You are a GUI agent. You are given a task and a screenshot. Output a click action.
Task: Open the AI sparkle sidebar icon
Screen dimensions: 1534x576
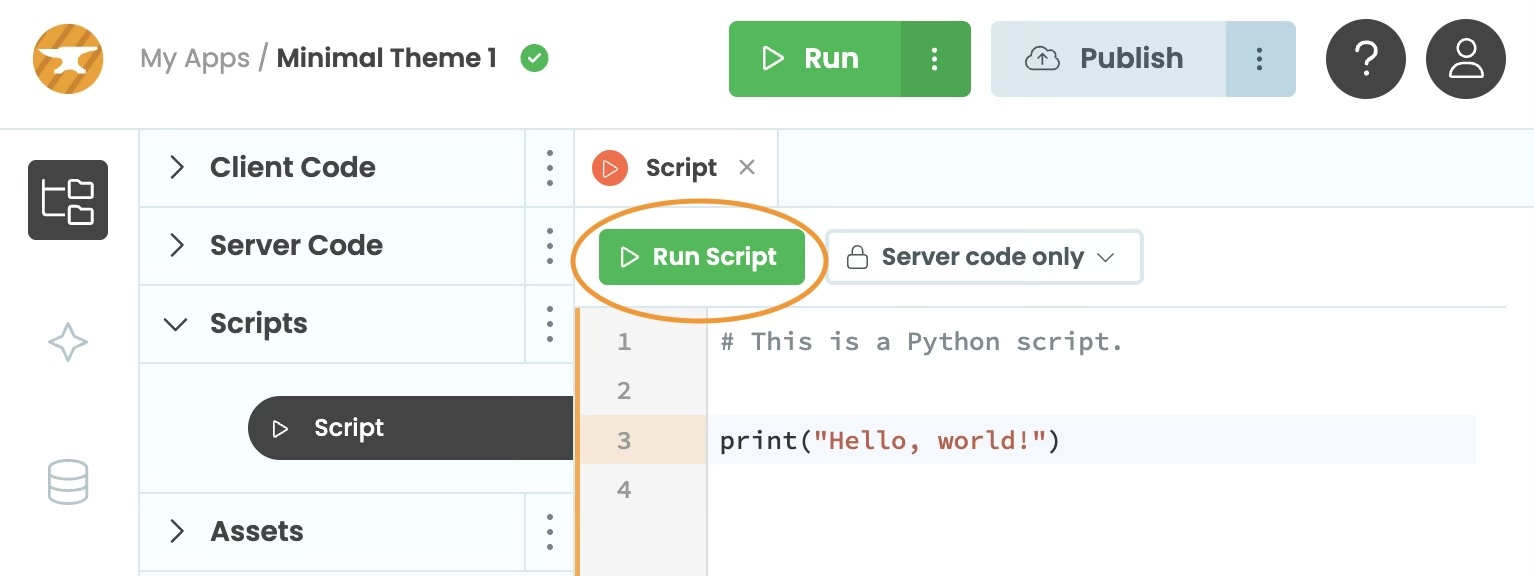click(x=68, y=342)
